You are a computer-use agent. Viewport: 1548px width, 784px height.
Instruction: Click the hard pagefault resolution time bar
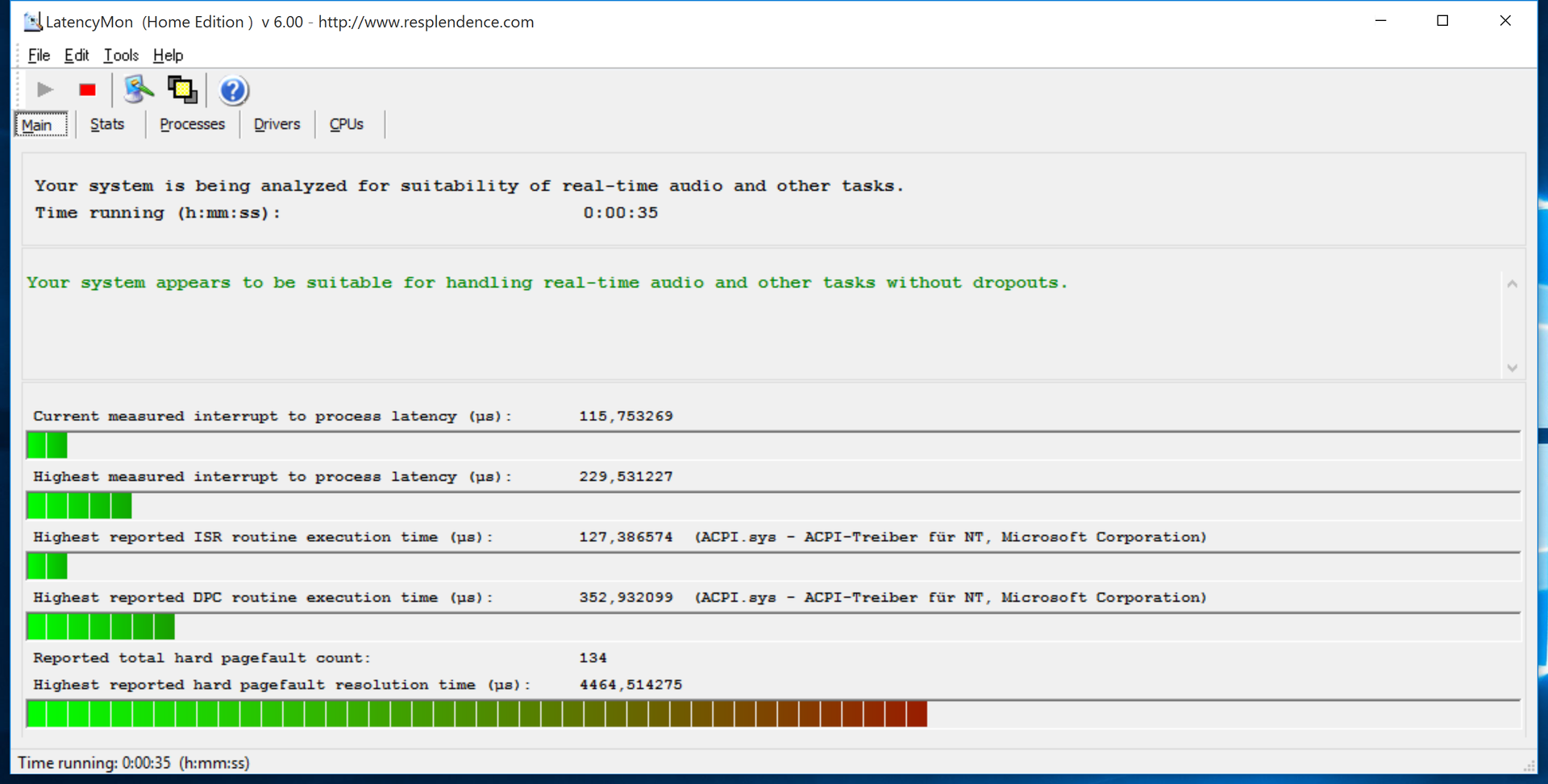tap(773, 714)
